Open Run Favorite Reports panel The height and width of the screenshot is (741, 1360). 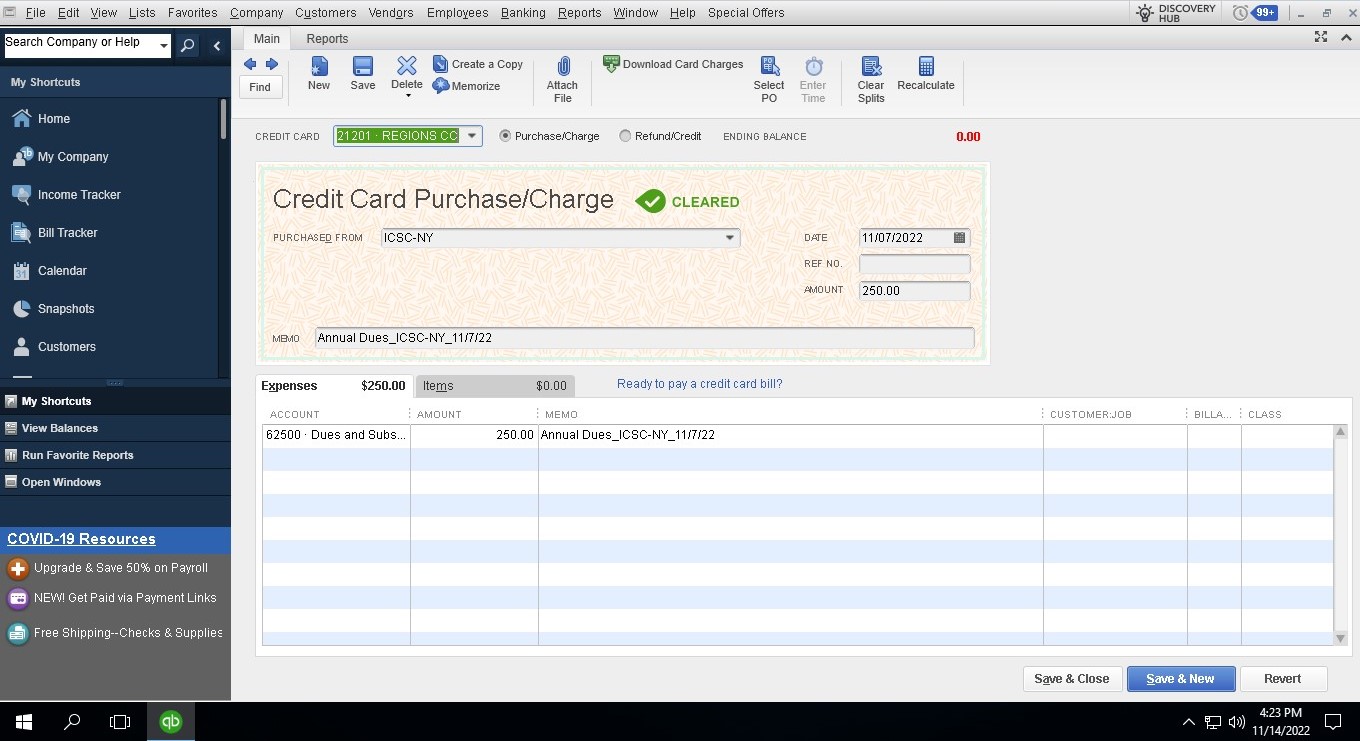115,455
